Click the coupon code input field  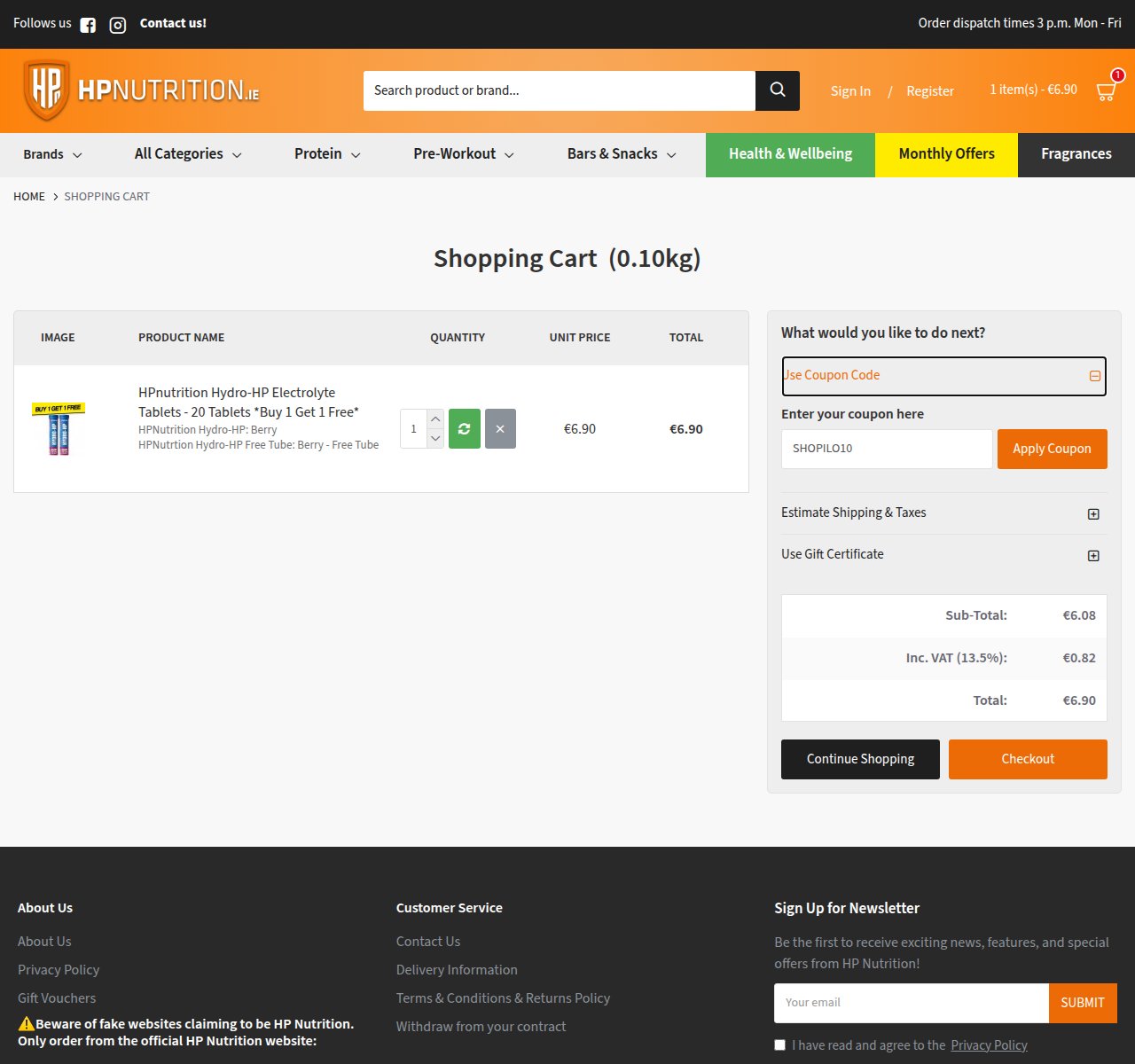coord(887,449)
